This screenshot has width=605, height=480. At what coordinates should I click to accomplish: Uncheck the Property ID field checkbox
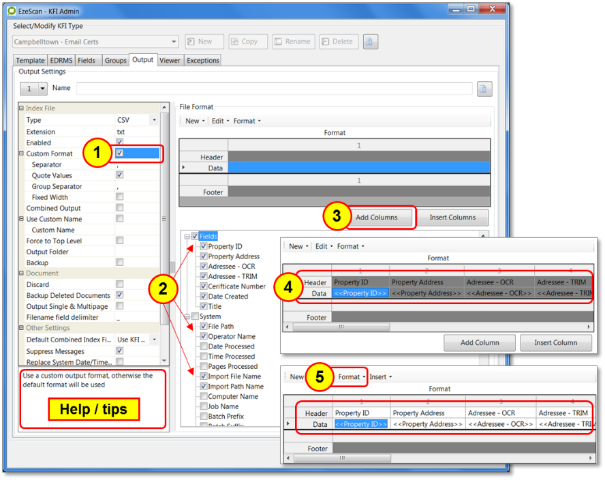point(203,246)
